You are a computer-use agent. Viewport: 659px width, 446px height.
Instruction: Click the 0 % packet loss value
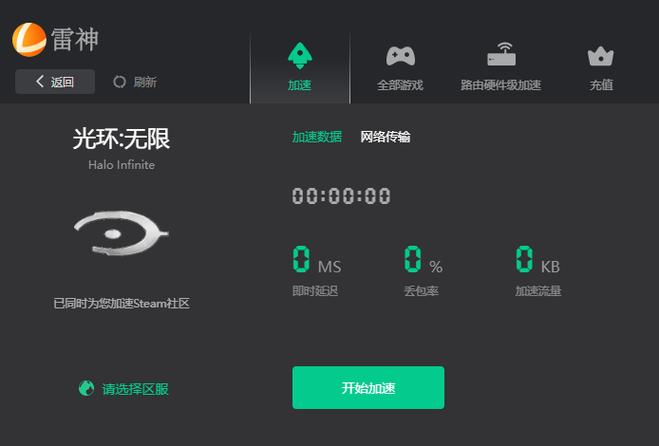tap(423, 259)
